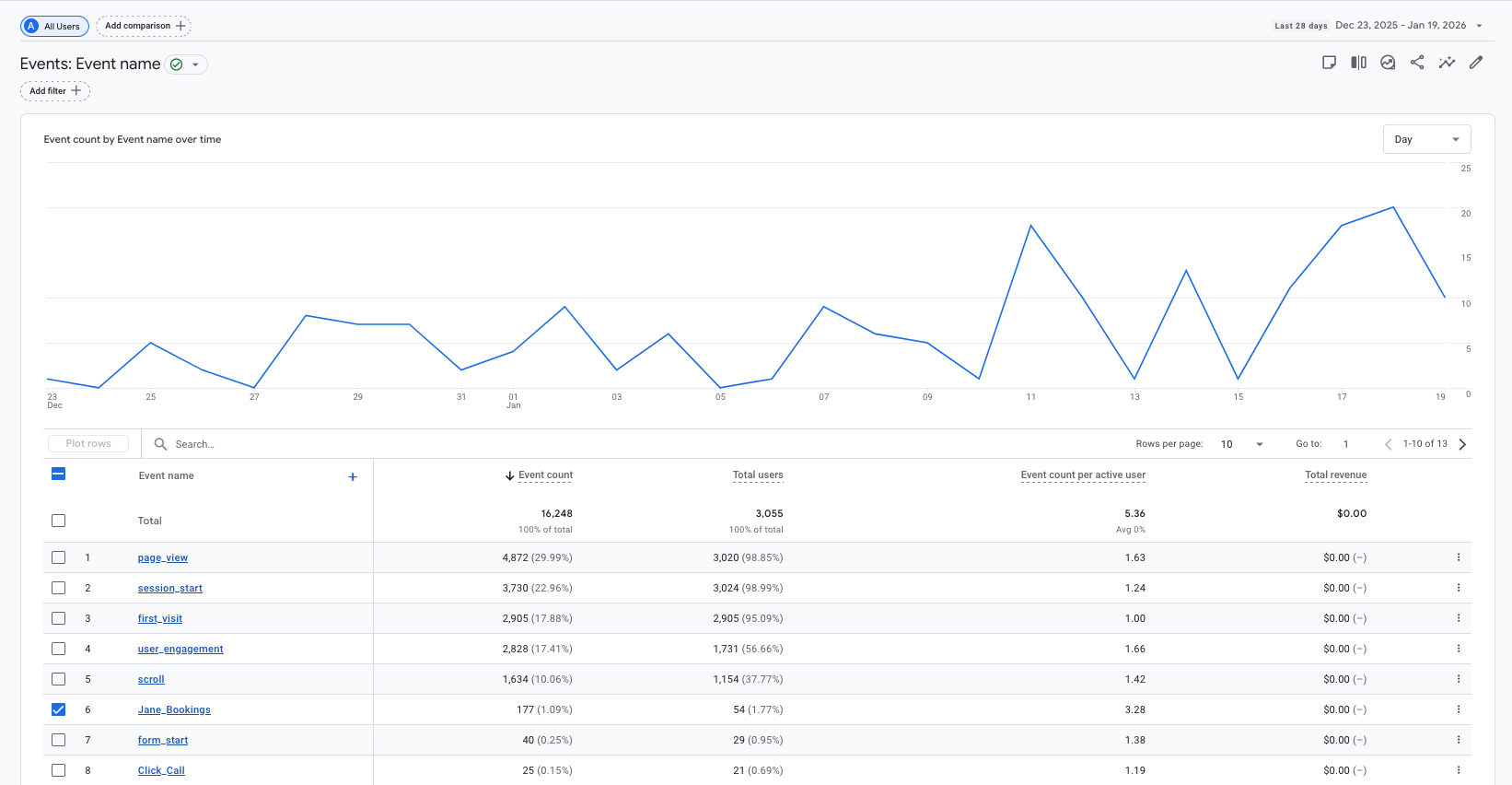Image resolution: width=1512 pixels, height=785 pixels.
Task: Check the page_view row checkbox
Action: tap(59, 557)
